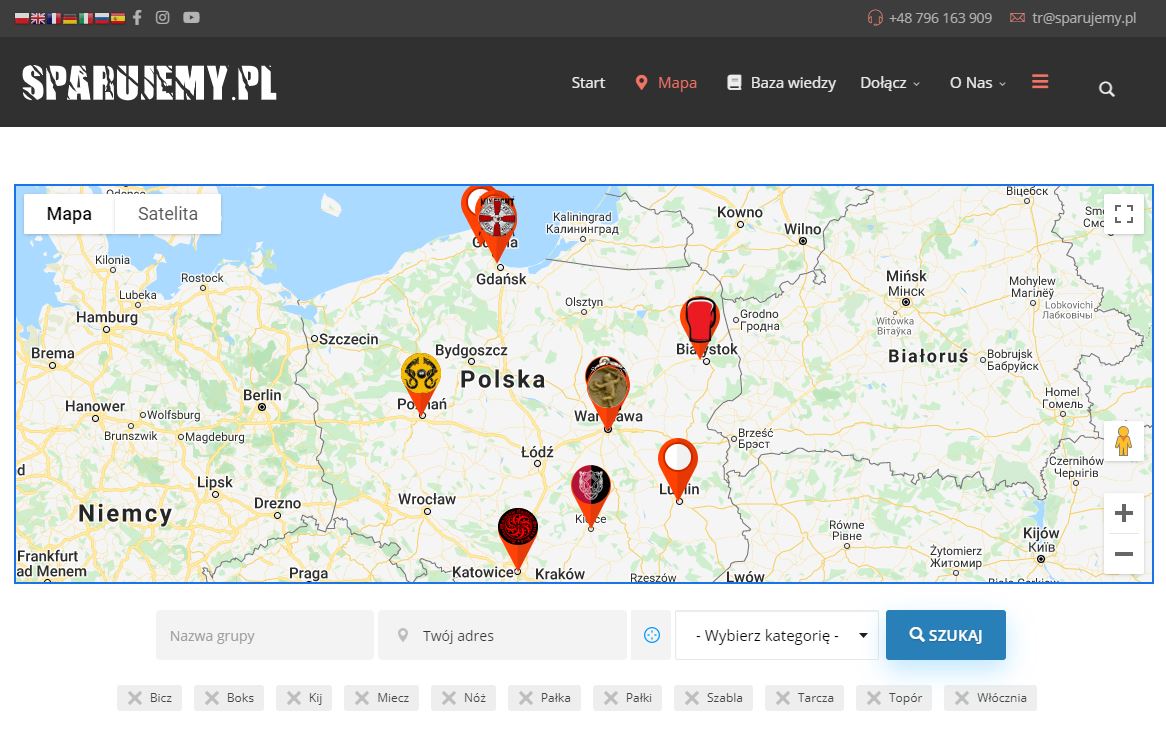The image size is (1166, 732).
Task: Open the hamburger menu icon
Action: tap(1040, 82)
